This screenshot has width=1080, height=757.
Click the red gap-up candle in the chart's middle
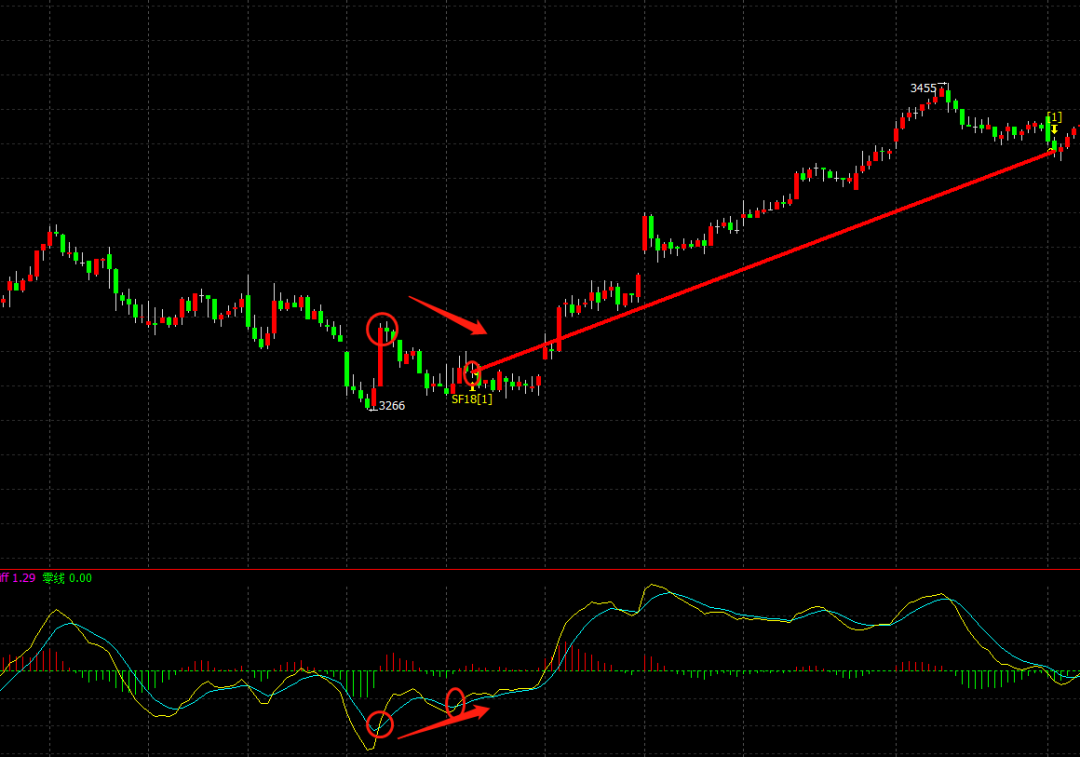646,234
